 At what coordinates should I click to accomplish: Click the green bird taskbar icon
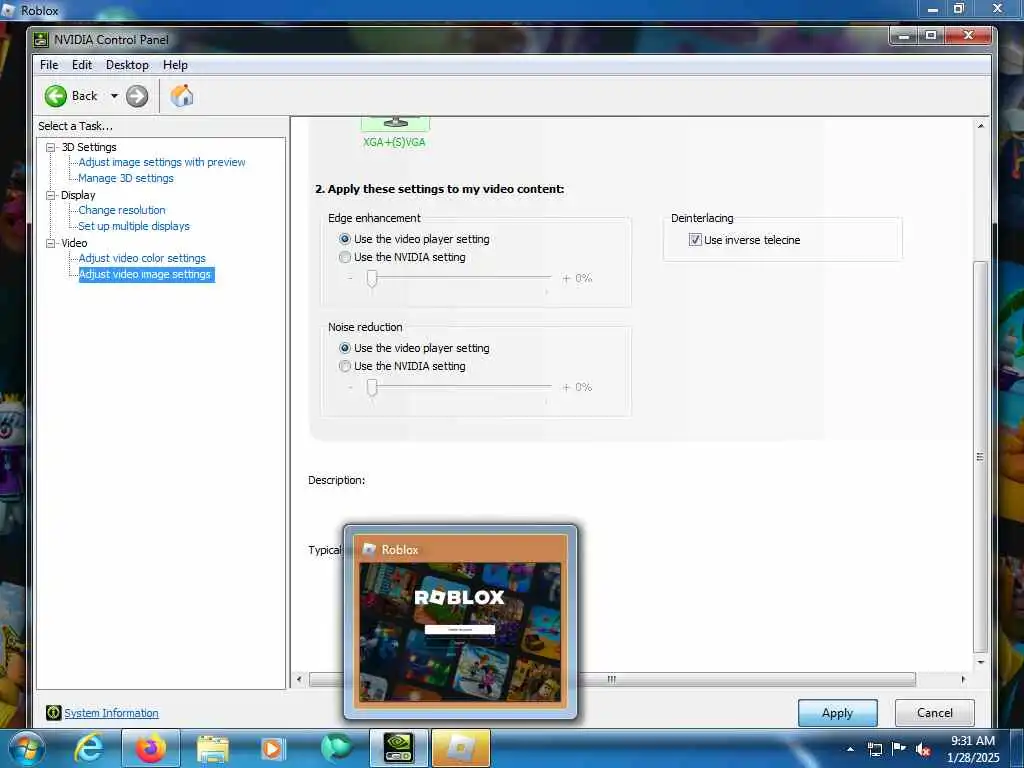[x=336, y=748]
